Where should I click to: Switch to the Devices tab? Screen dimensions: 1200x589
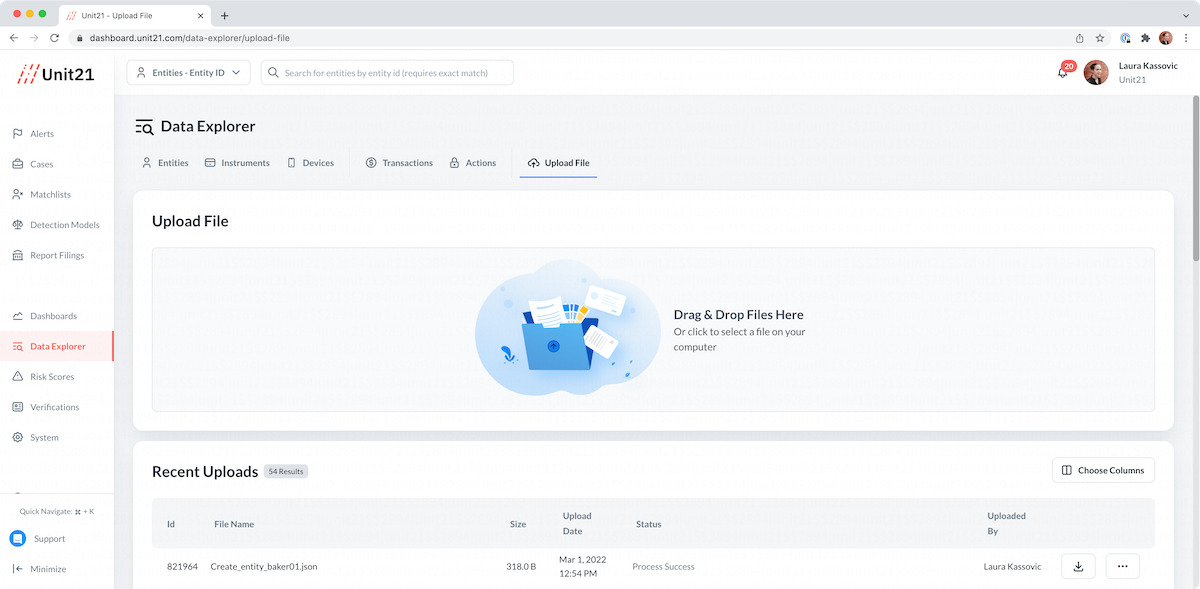[x=310, y=163]
